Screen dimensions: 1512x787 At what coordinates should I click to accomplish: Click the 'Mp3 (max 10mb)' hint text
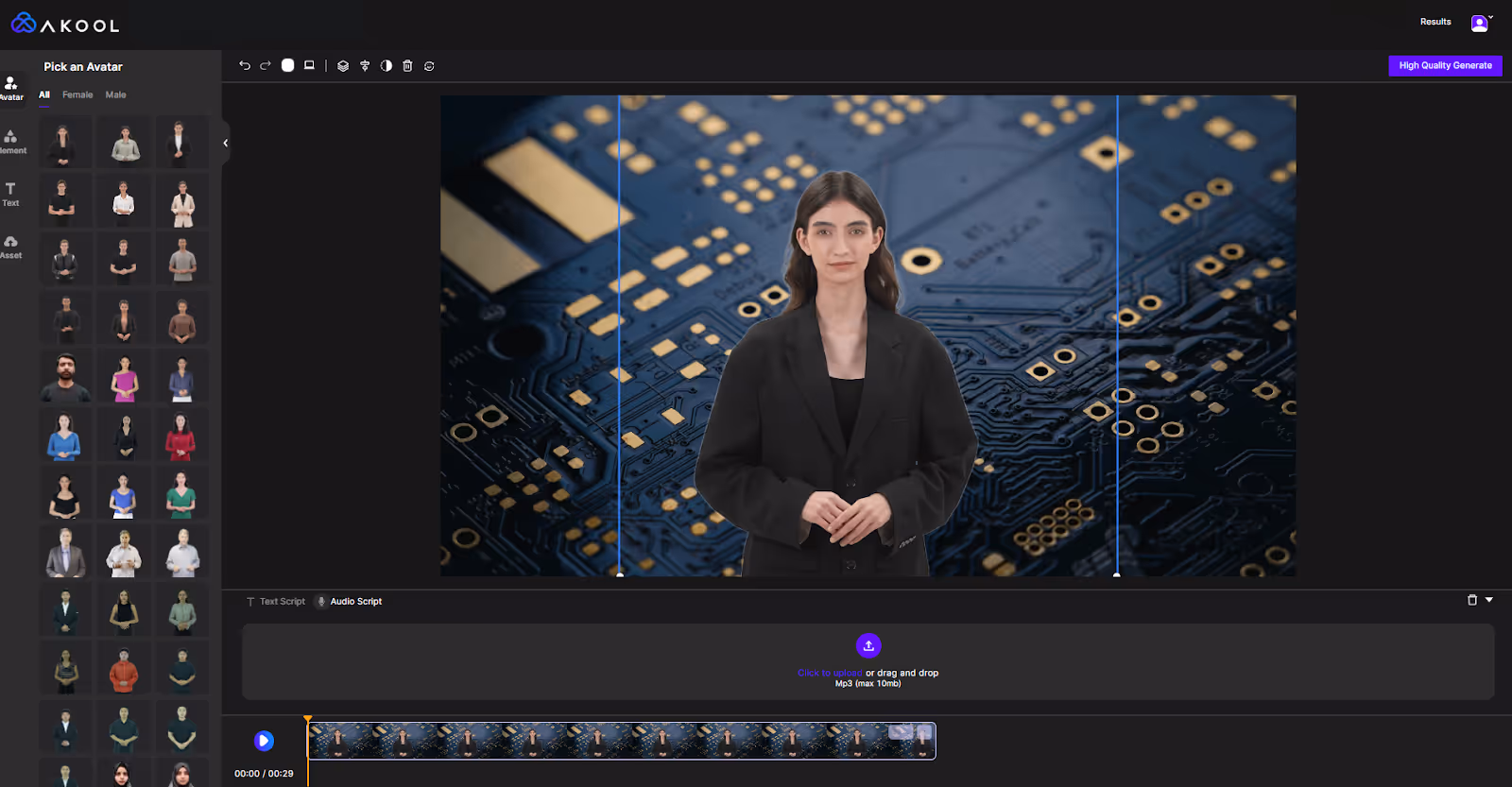point(868,683)
